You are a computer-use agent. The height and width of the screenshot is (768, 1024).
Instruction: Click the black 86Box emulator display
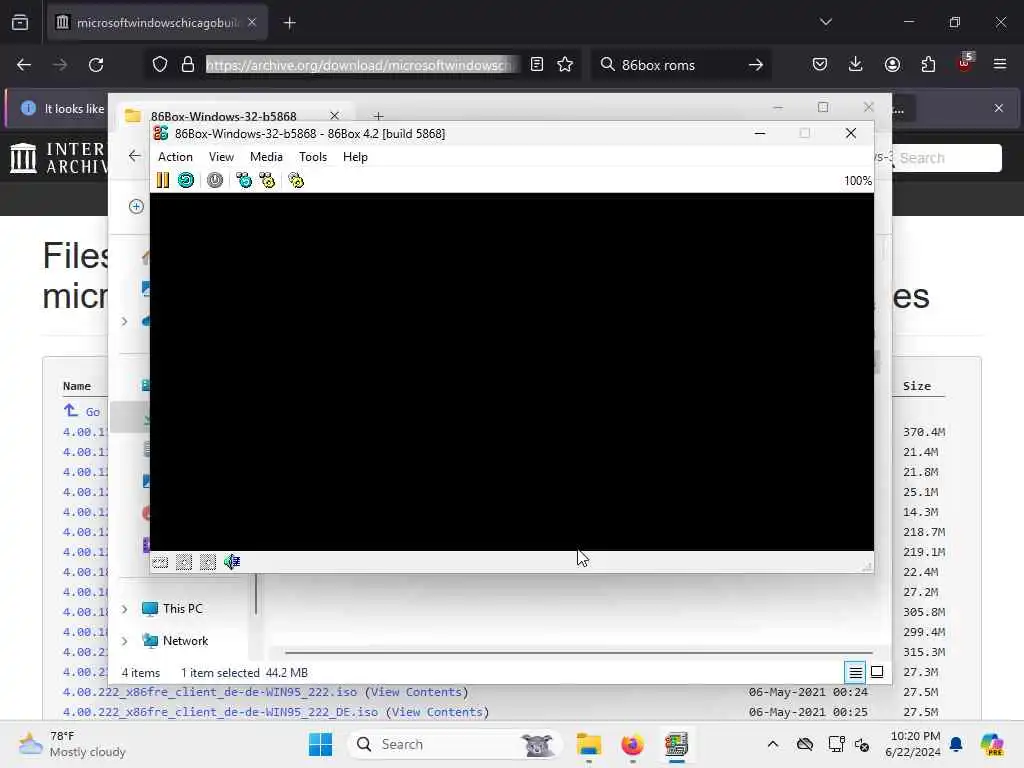(x=512, y=372)
